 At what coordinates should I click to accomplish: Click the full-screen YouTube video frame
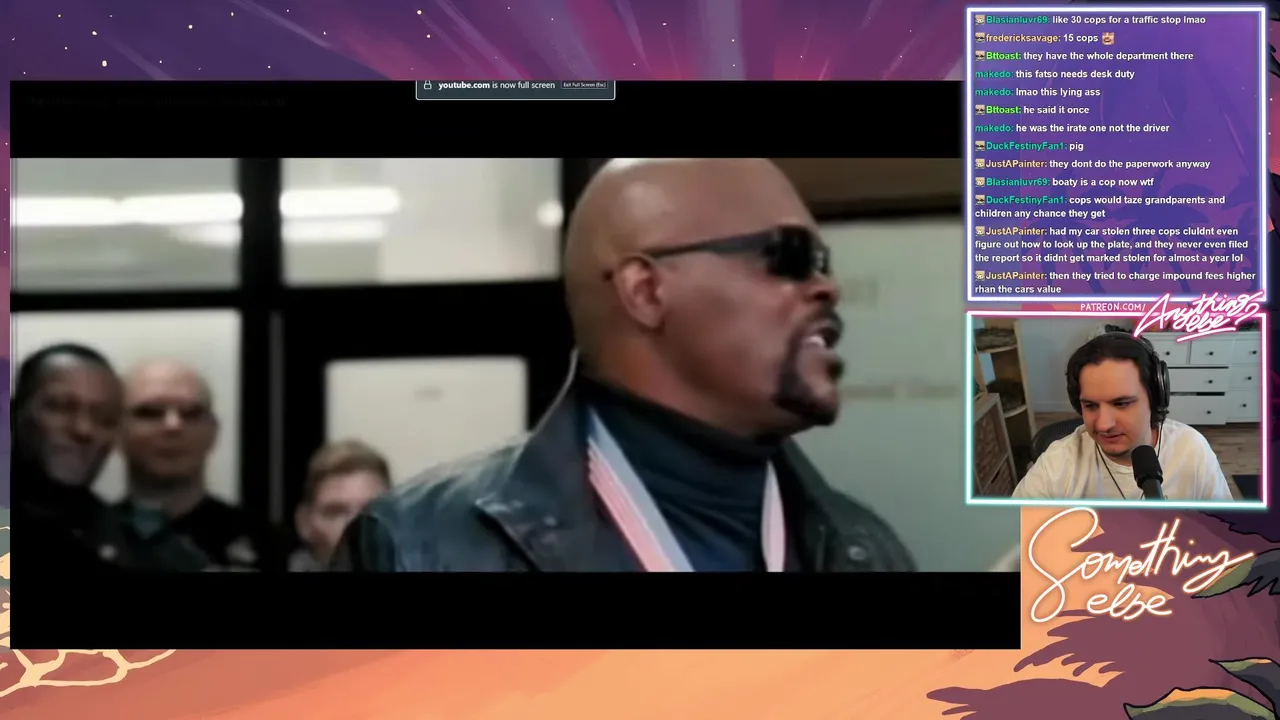pyautogui.click(x=515, y=364)
